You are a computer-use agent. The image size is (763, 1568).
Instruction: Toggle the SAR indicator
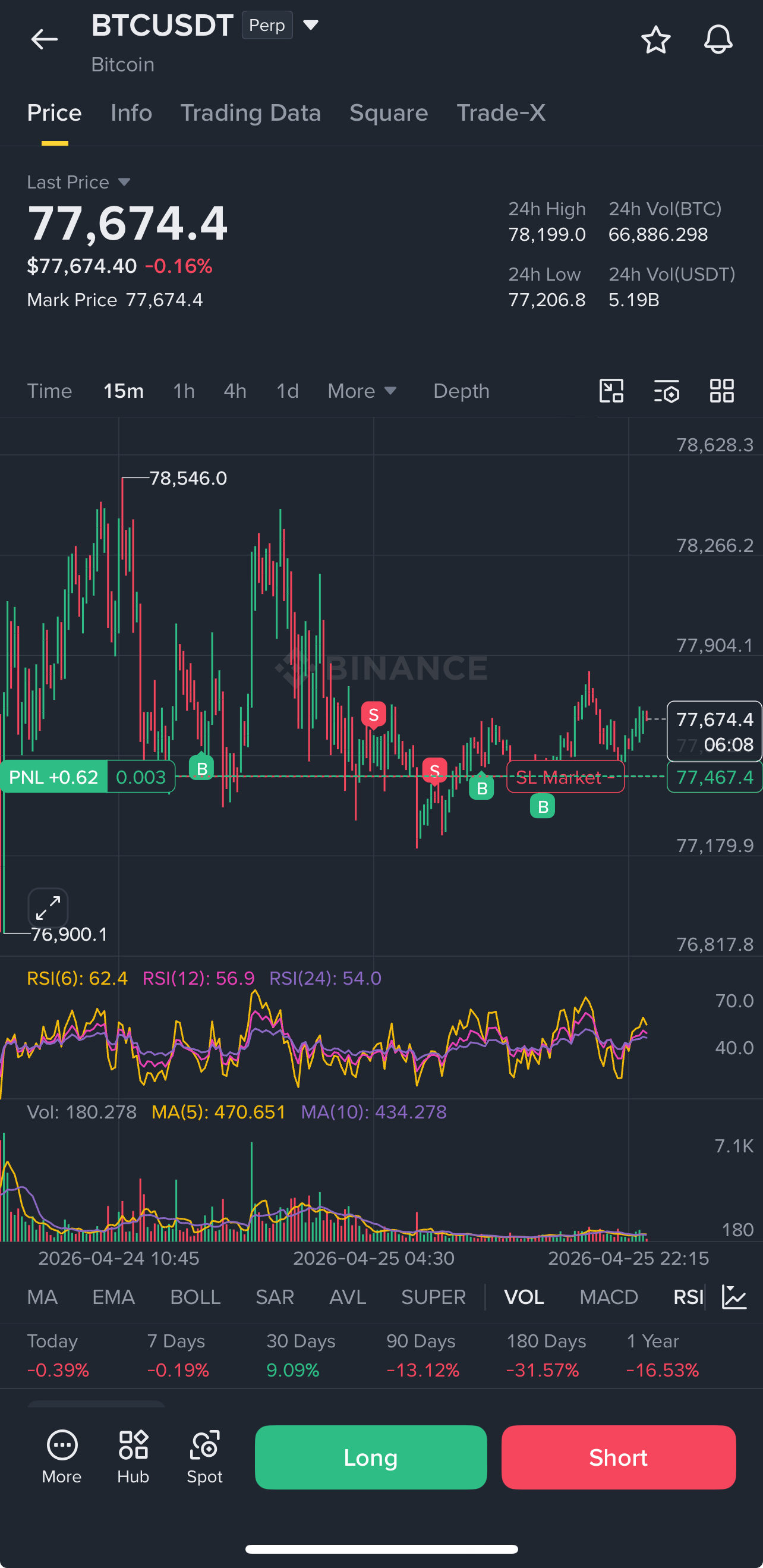pos(275,1297)
